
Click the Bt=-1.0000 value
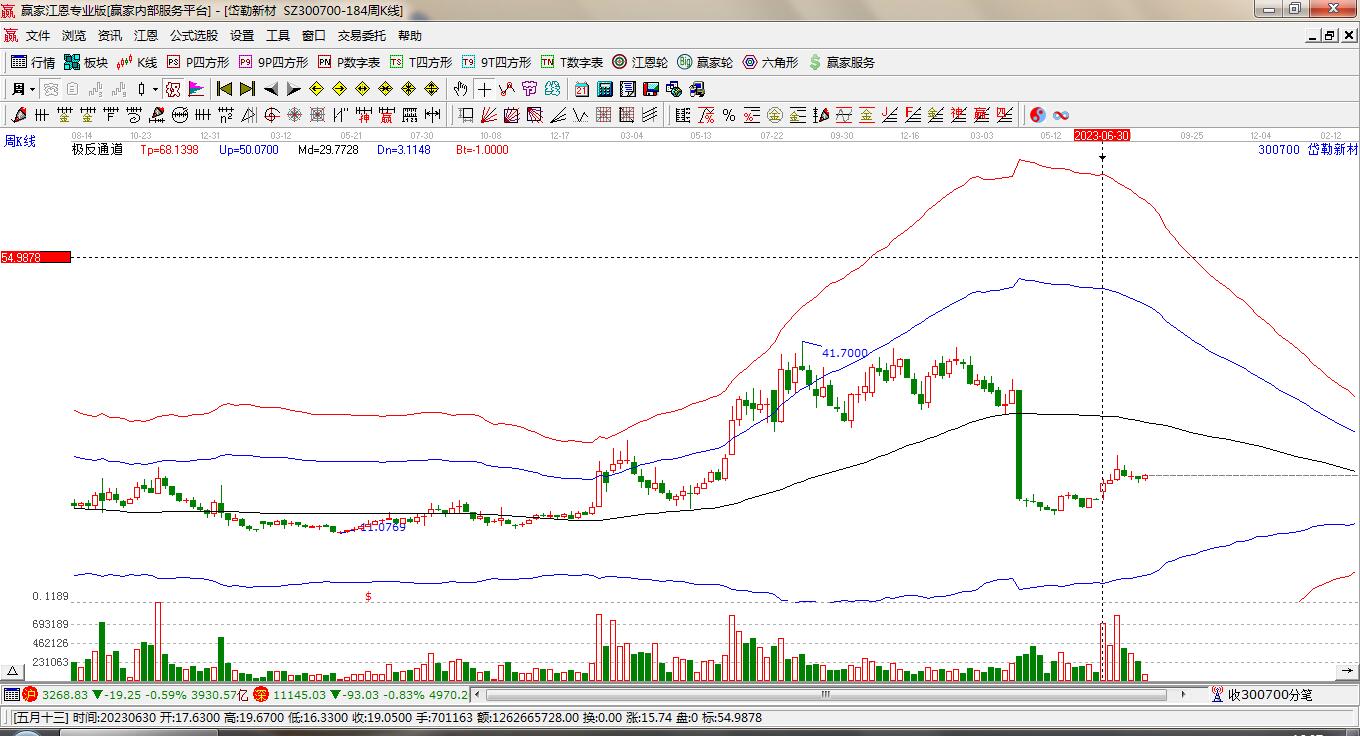point(482,150)
